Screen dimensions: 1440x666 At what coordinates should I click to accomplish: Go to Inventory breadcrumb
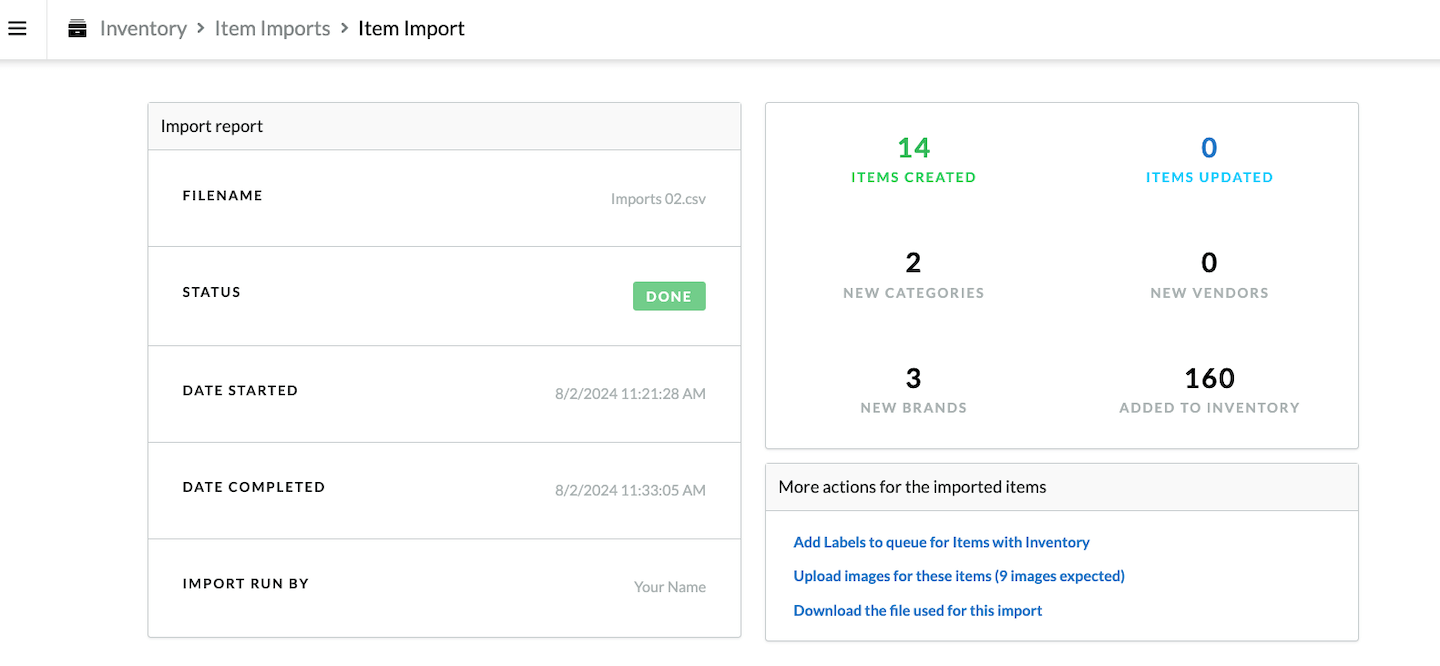pyautogui.click(x=143, y=29)
